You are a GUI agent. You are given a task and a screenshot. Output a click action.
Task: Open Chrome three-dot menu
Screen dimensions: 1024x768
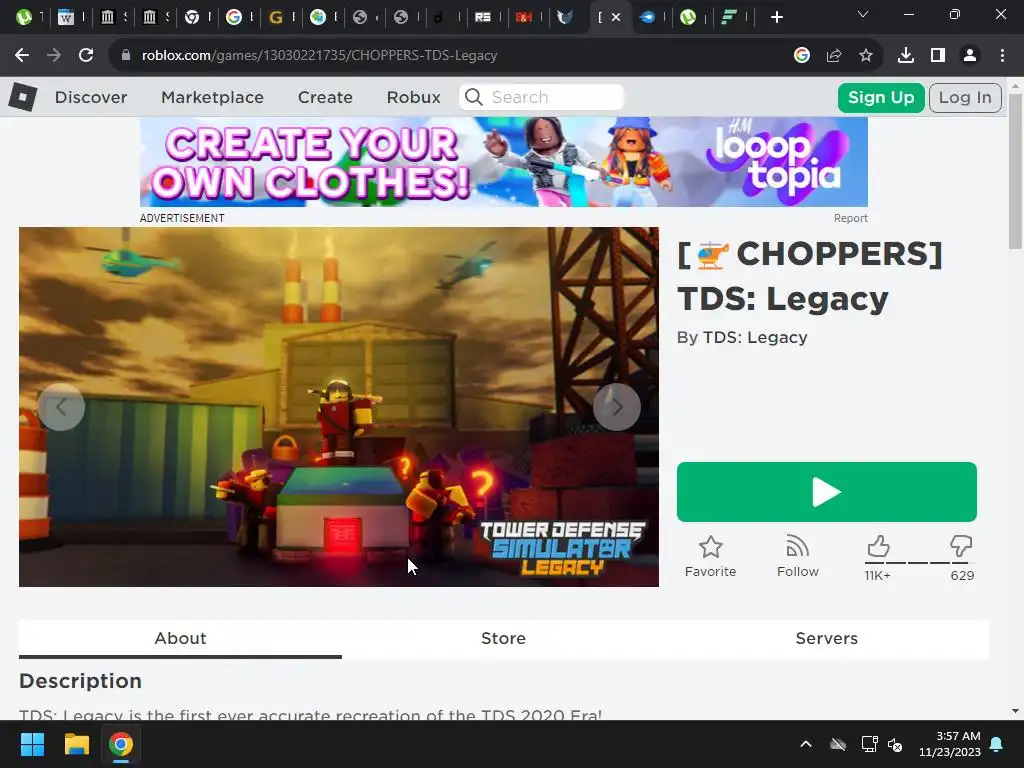(x=1002, y=56)
